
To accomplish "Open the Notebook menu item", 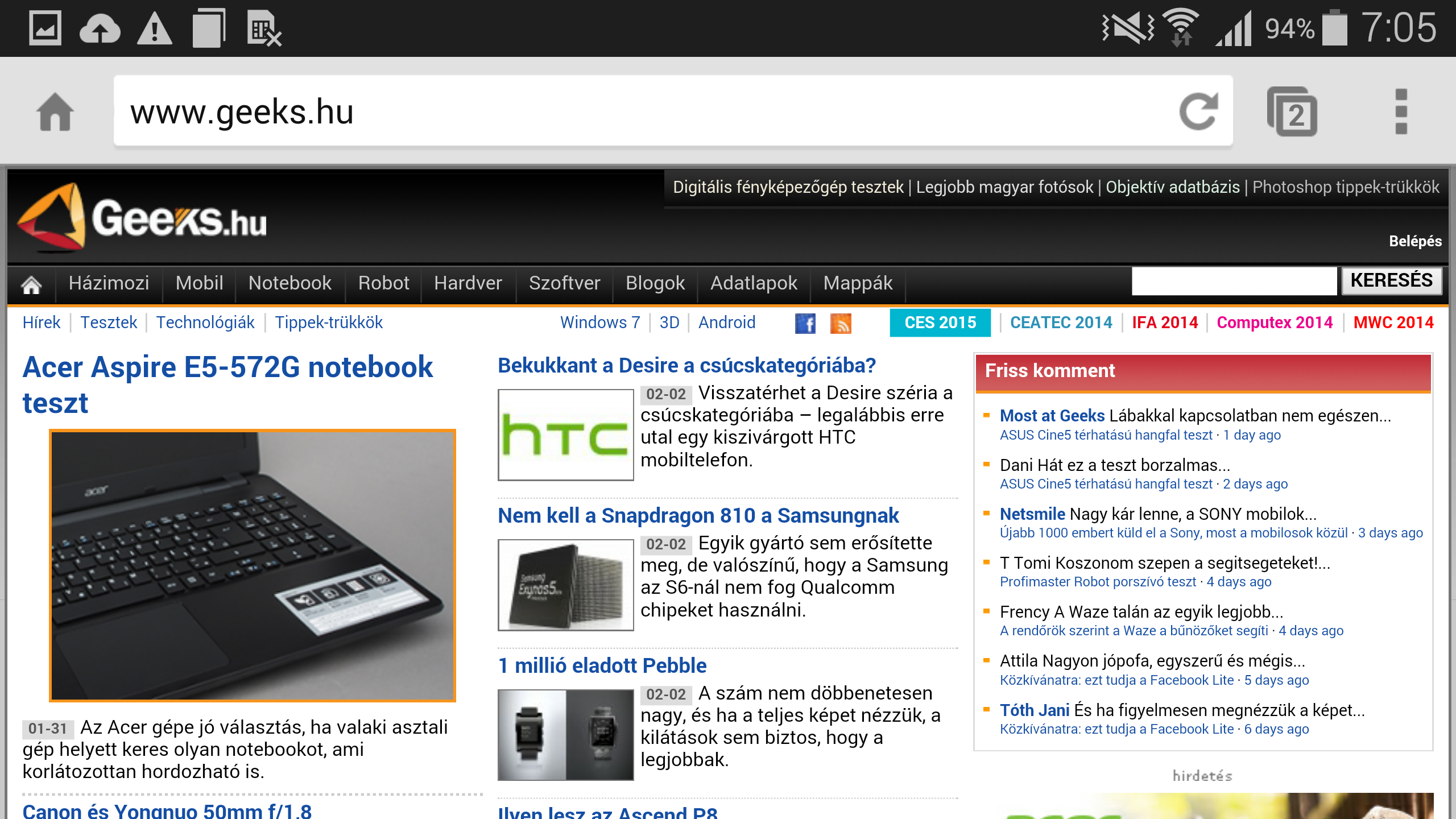I will pyautogui.click(x=289, y=283).
